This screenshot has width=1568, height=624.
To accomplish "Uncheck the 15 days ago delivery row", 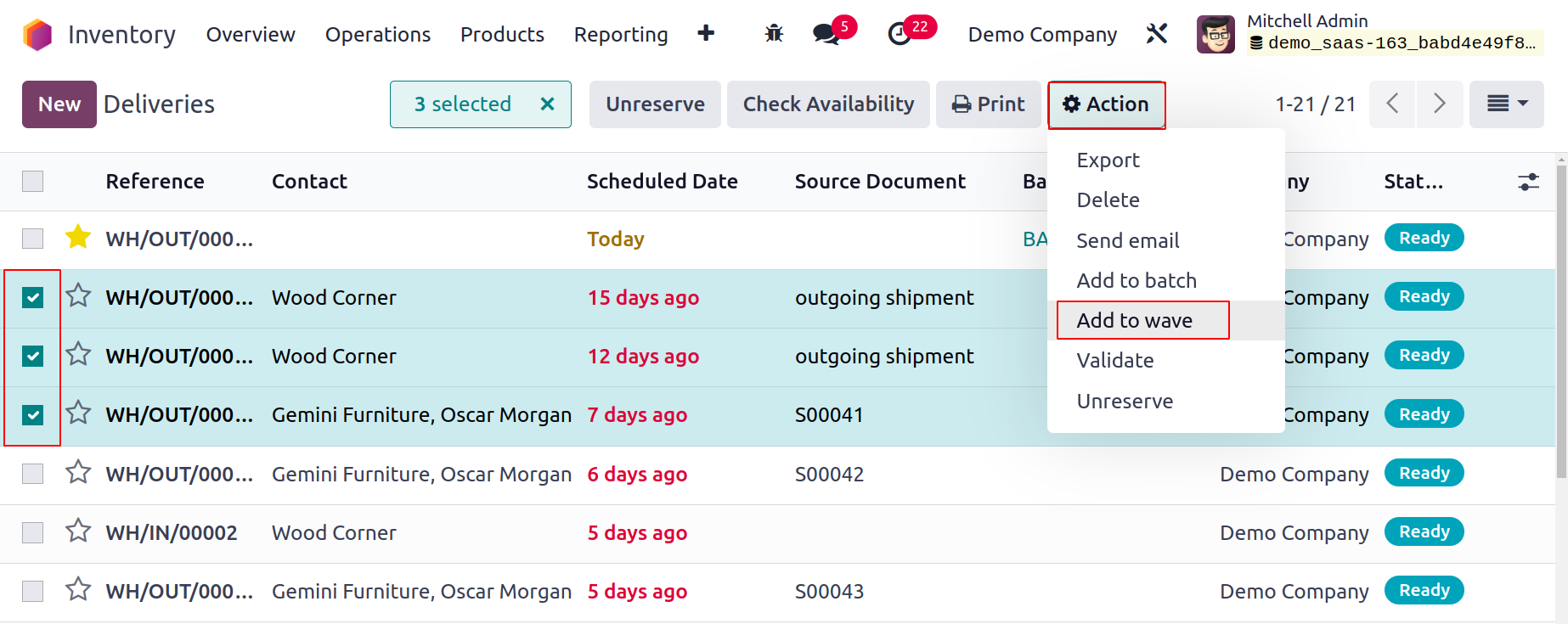I will 33,297.
